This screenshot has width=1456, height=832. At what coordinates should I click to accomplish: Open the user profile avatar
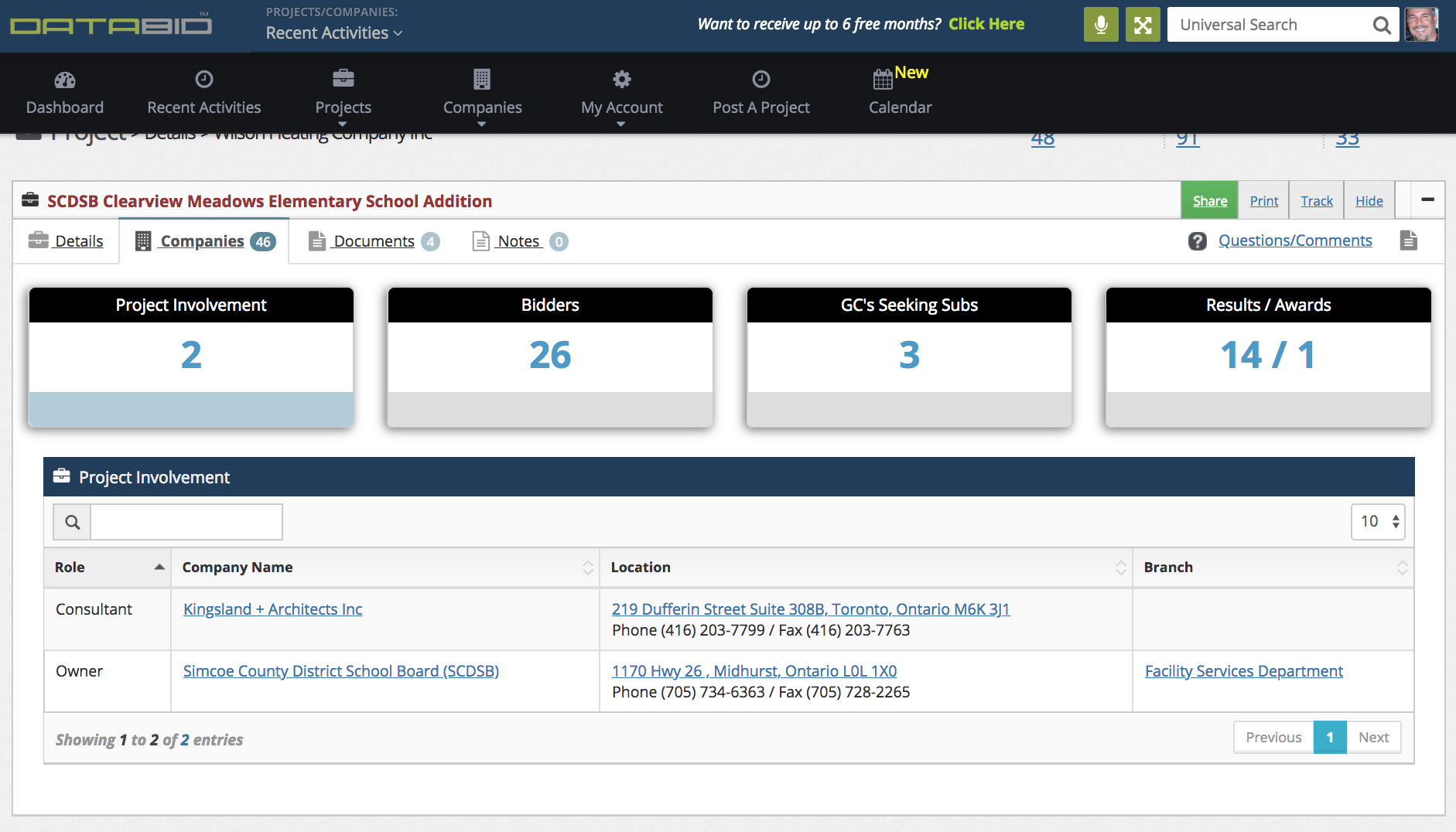(1422, 25)
